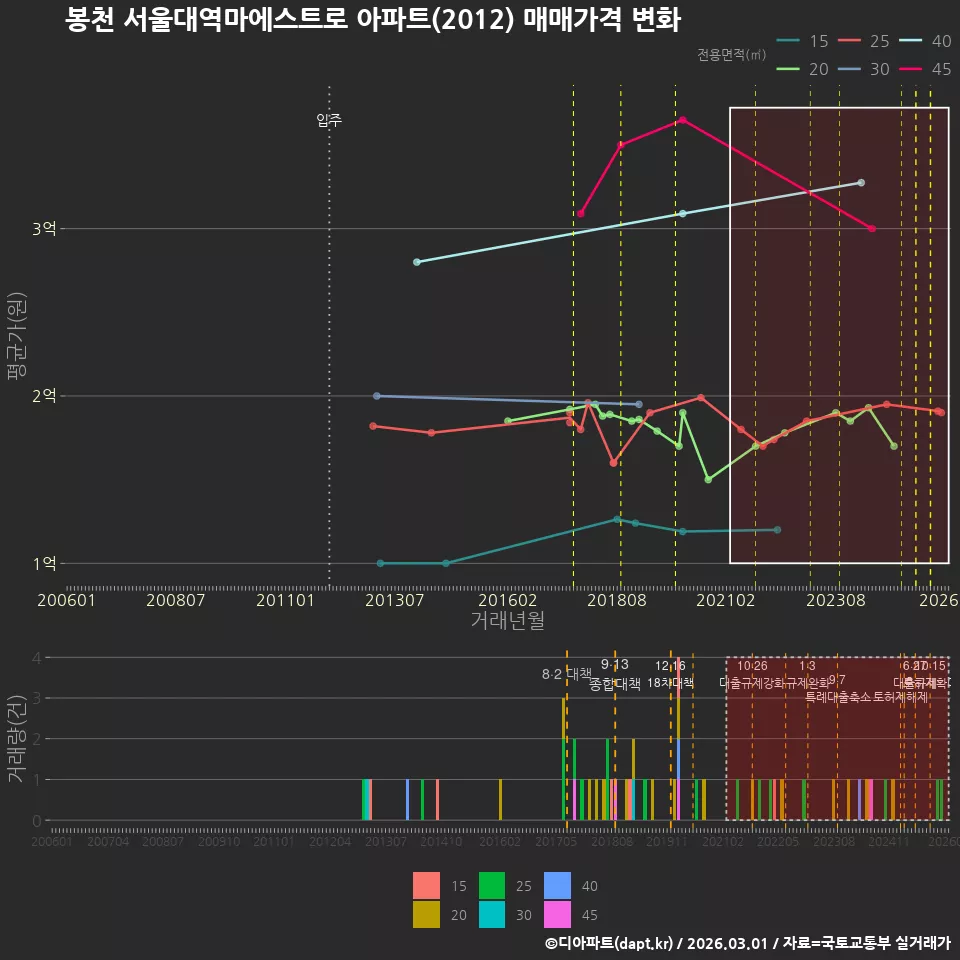Click the lone blue volume bar near 201307
Viewport: 960px width, 960px height.
[407, 800]
